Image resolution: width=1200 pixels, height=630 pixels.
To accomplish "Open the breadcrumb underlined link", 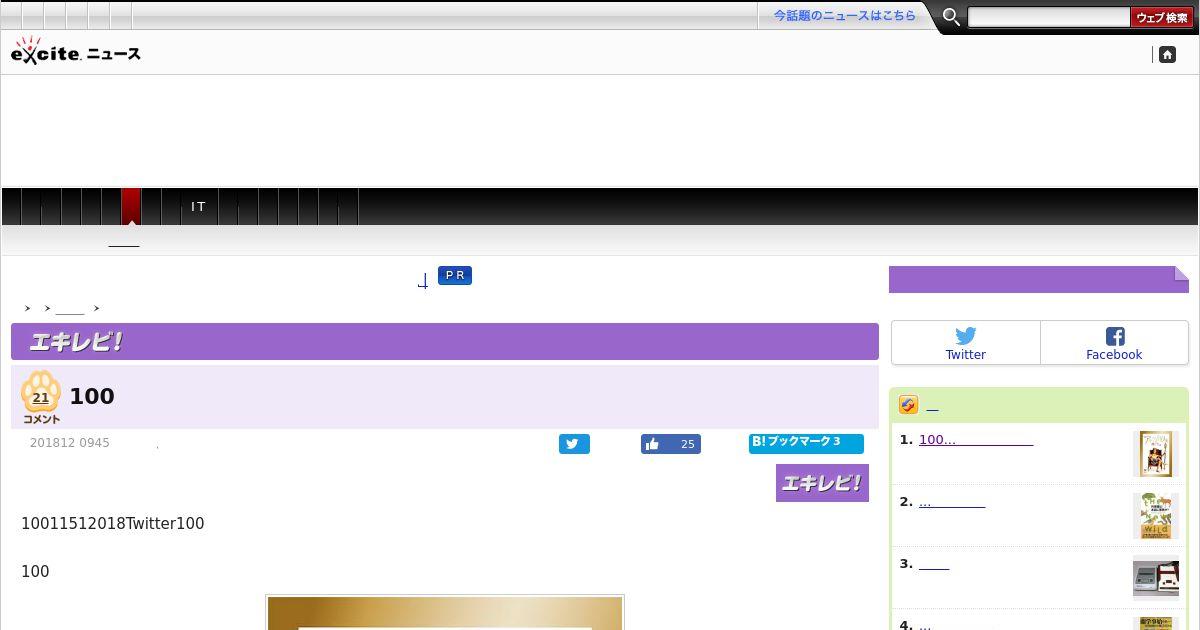I will coord(70,308).
